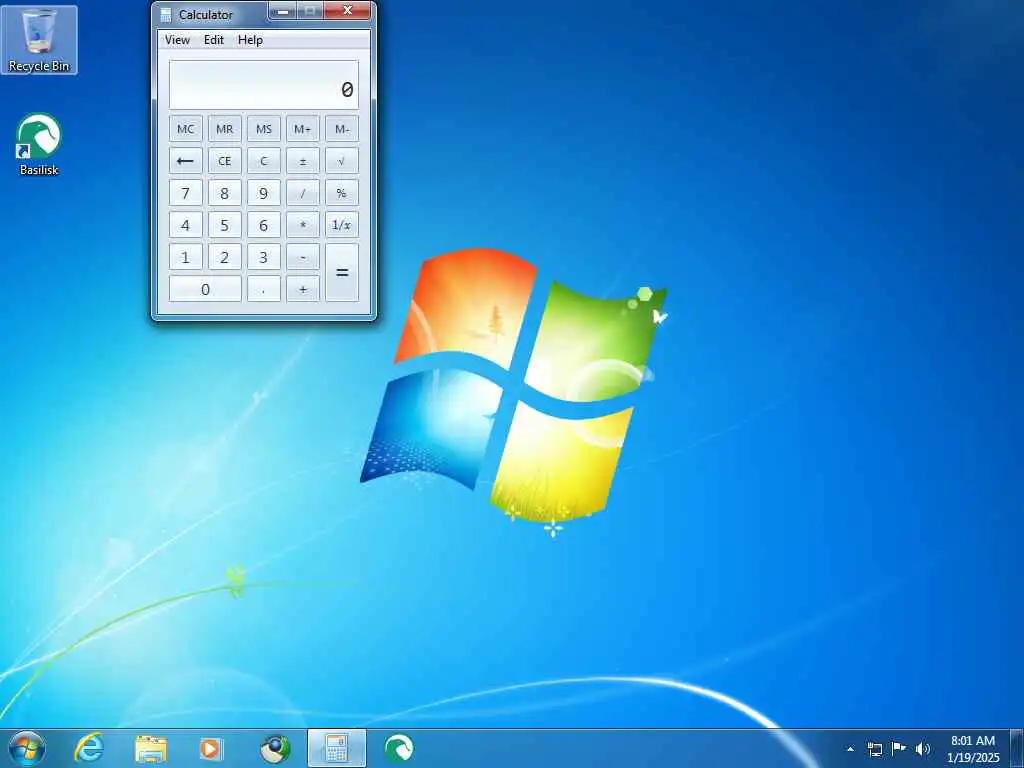Screen dimensions: 1024x768
Task: Click the digit 5 key
Action: click(x=225, y=225)
